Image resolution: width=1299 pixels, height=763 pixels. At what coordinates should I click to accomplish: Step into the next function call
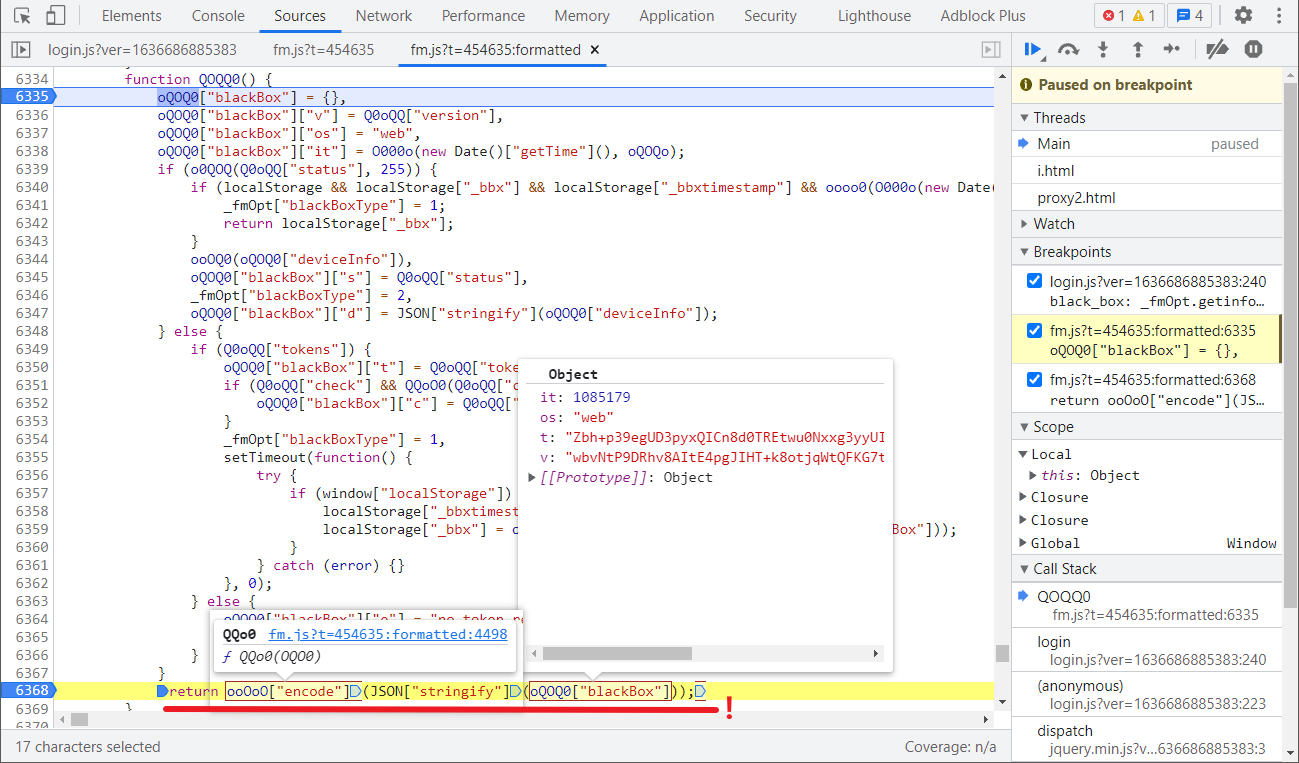click(x=1103, y=49)
